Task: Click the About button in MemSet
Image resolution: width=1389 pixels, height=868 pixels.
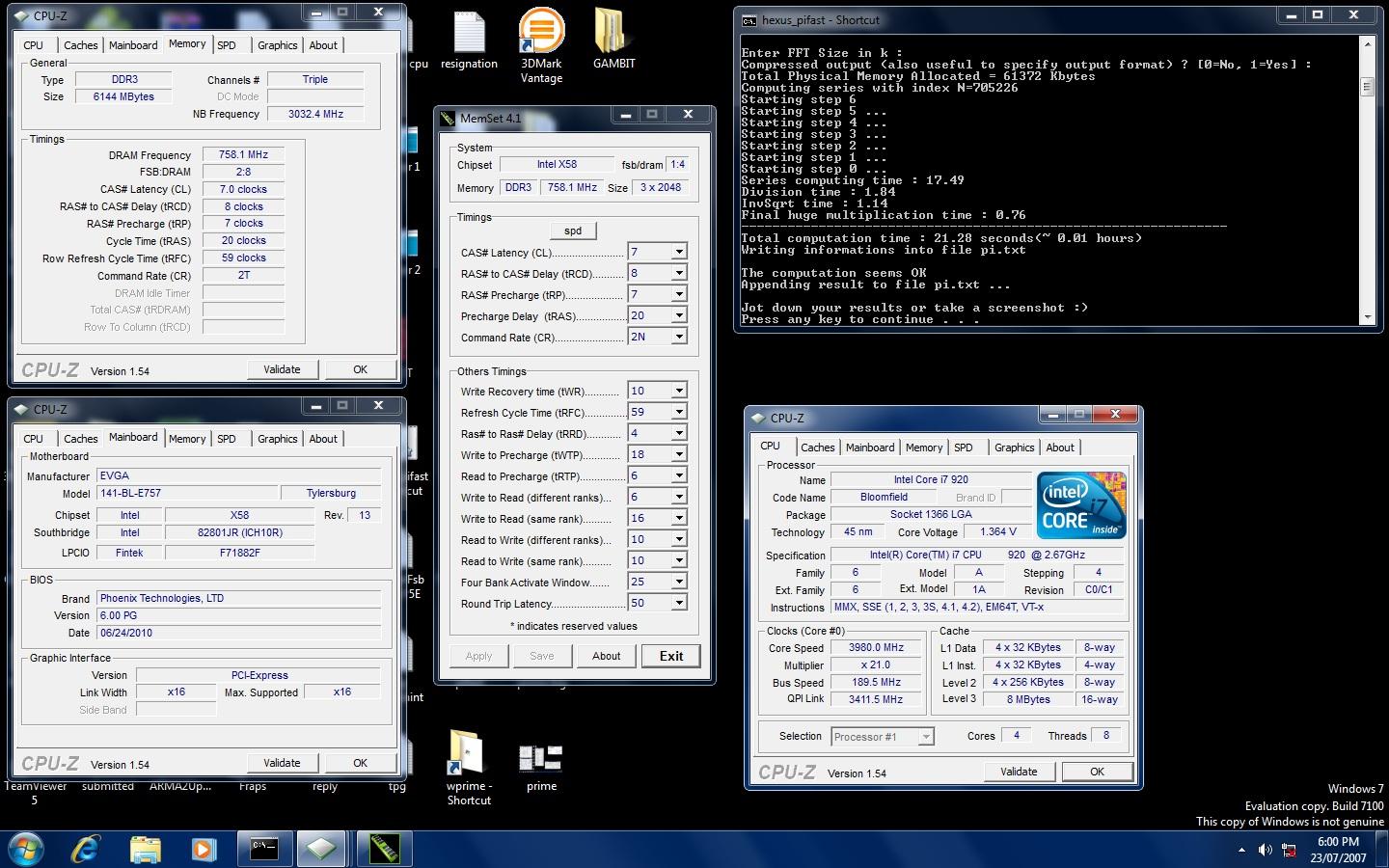Action: (x=606, y=656)
